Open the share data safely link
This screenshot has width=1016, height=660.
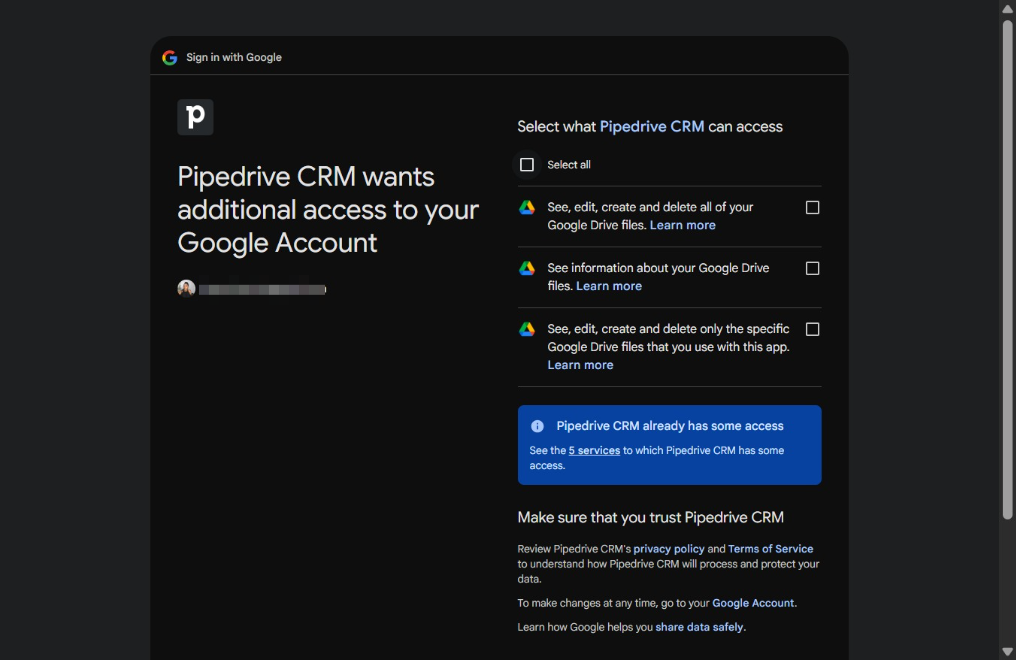click(x=699, y=627)
